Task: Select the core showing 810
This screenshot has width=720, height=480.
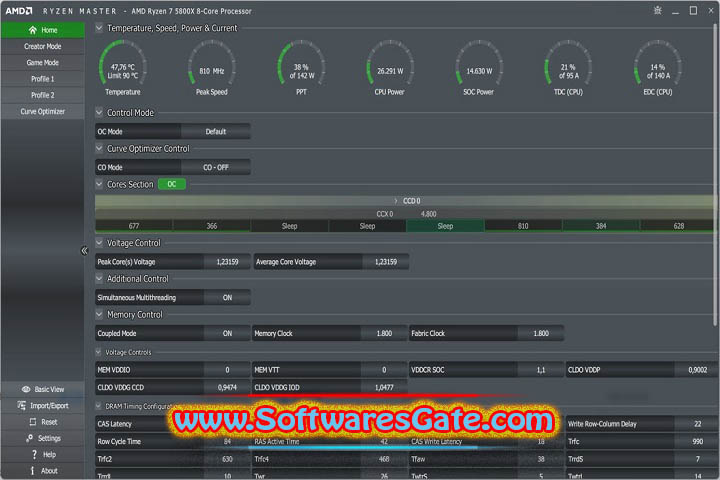Action: tap(523, 226)
